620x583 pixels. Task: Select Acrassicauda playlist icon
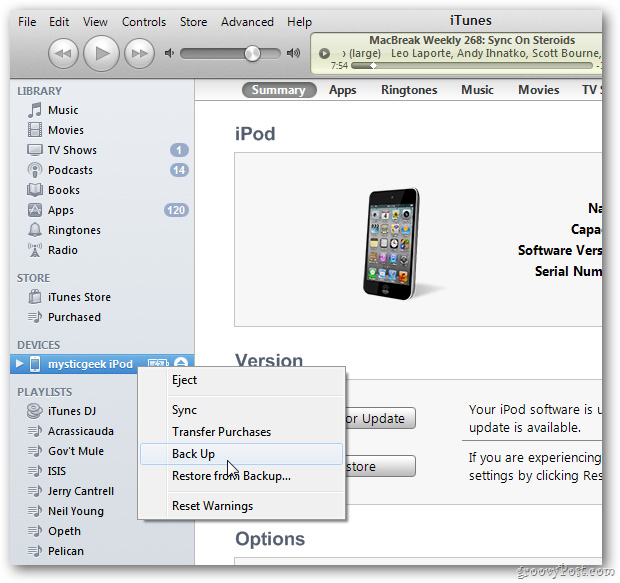click(x=35, y=431)
